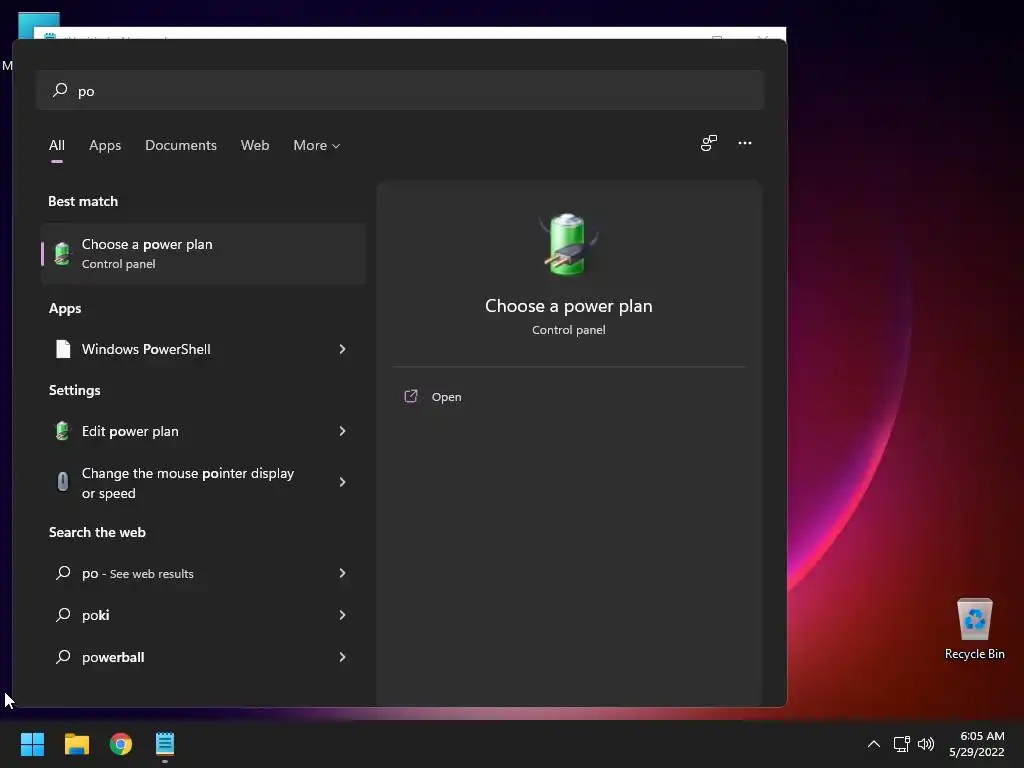Open Change the mouse pointer display setting
This screenshot has height=768, width=1024.
(x=203, y=483)
